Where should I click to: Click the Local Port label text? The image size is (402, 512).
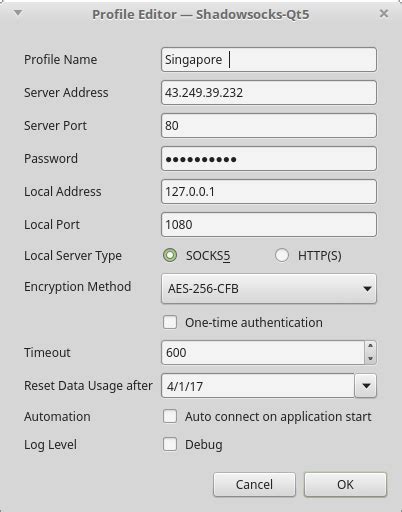pos(52,225)
